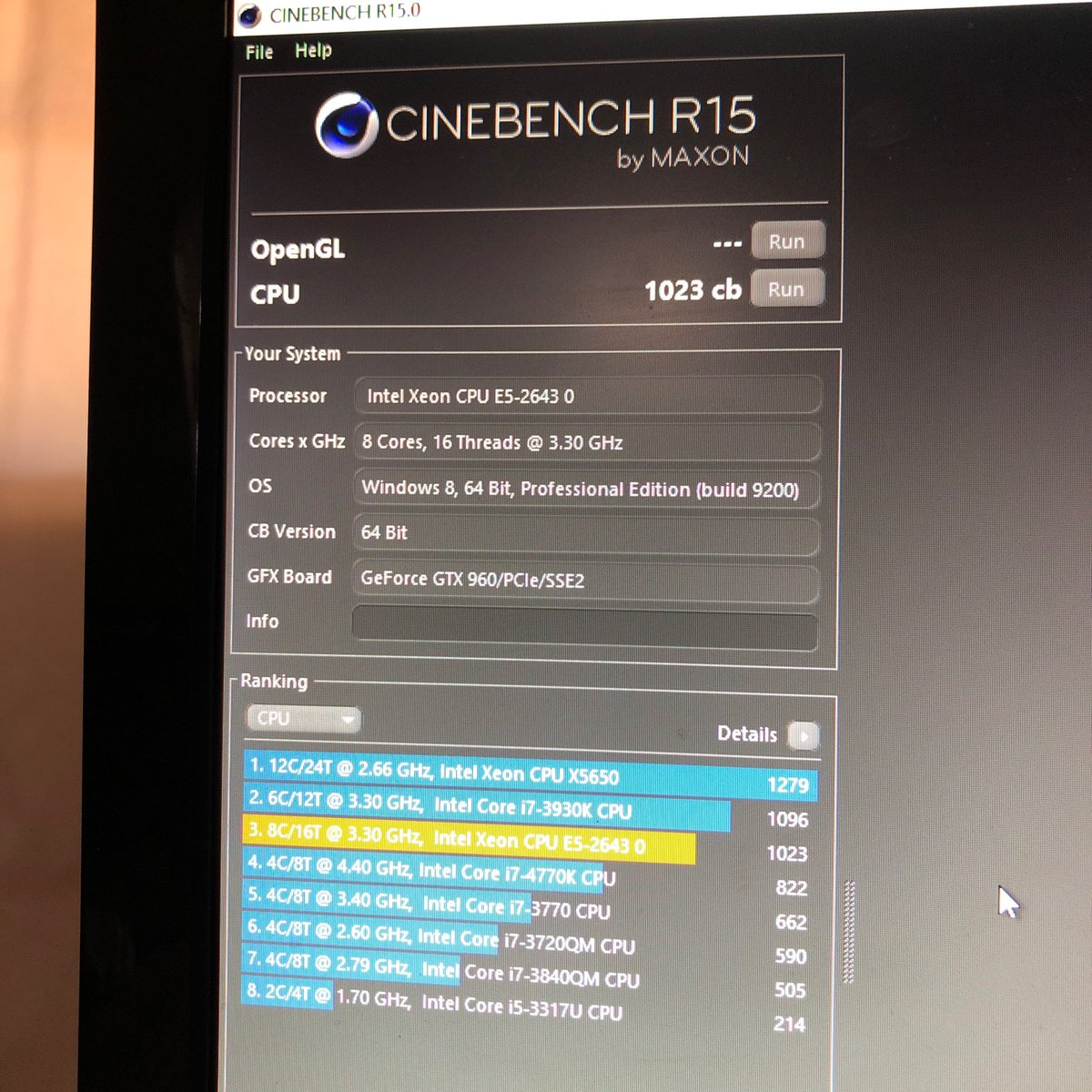
Task: Click the Processor field Intel Xeon E5-2643
Action: (x=588, y=397)
